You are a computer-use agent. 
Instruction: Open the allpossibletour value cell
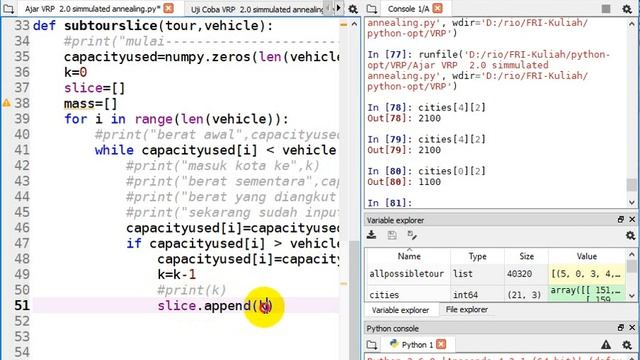point(587,274)
